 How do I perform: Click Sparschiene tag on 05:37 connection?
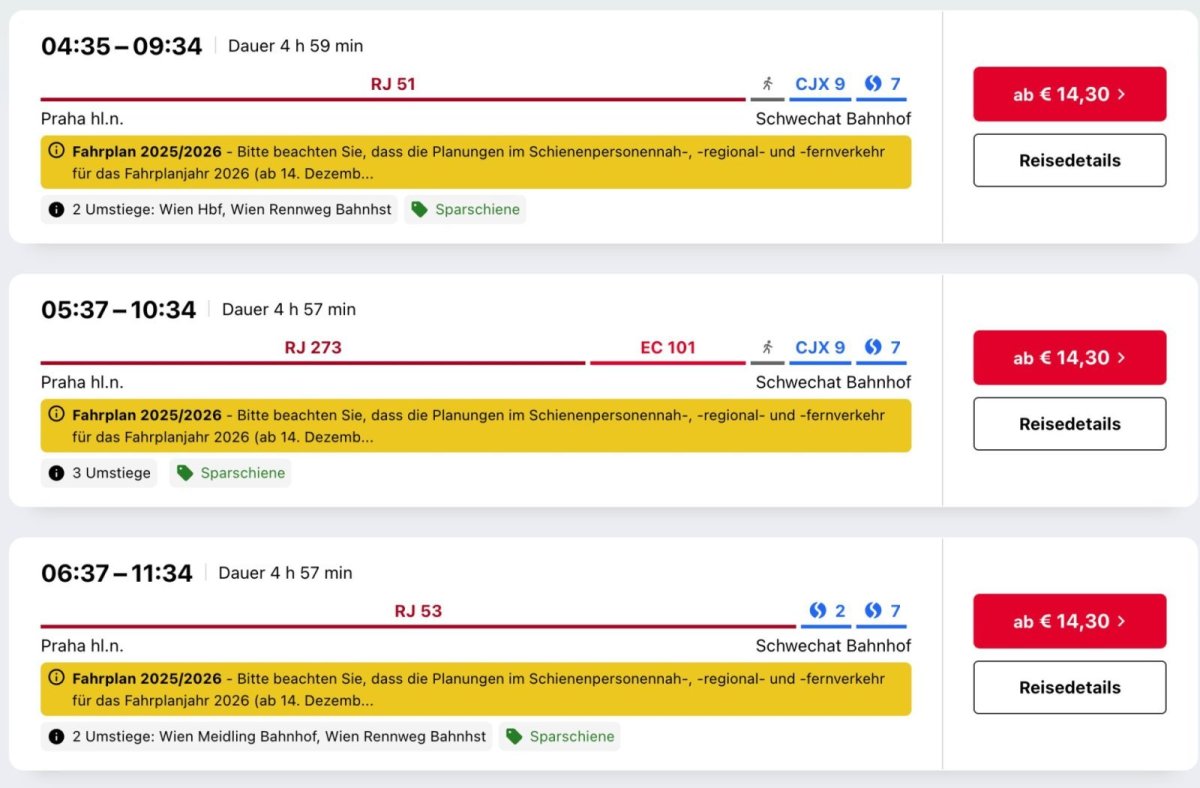(230, 473)
